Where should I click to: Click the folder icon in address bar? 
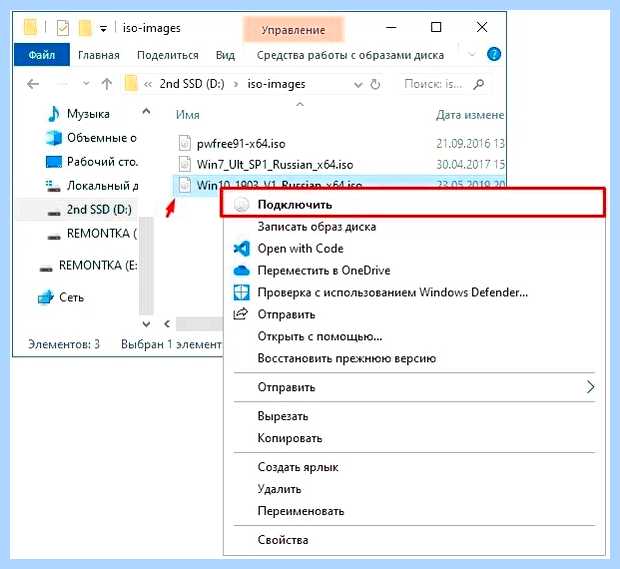pos(131,83)
